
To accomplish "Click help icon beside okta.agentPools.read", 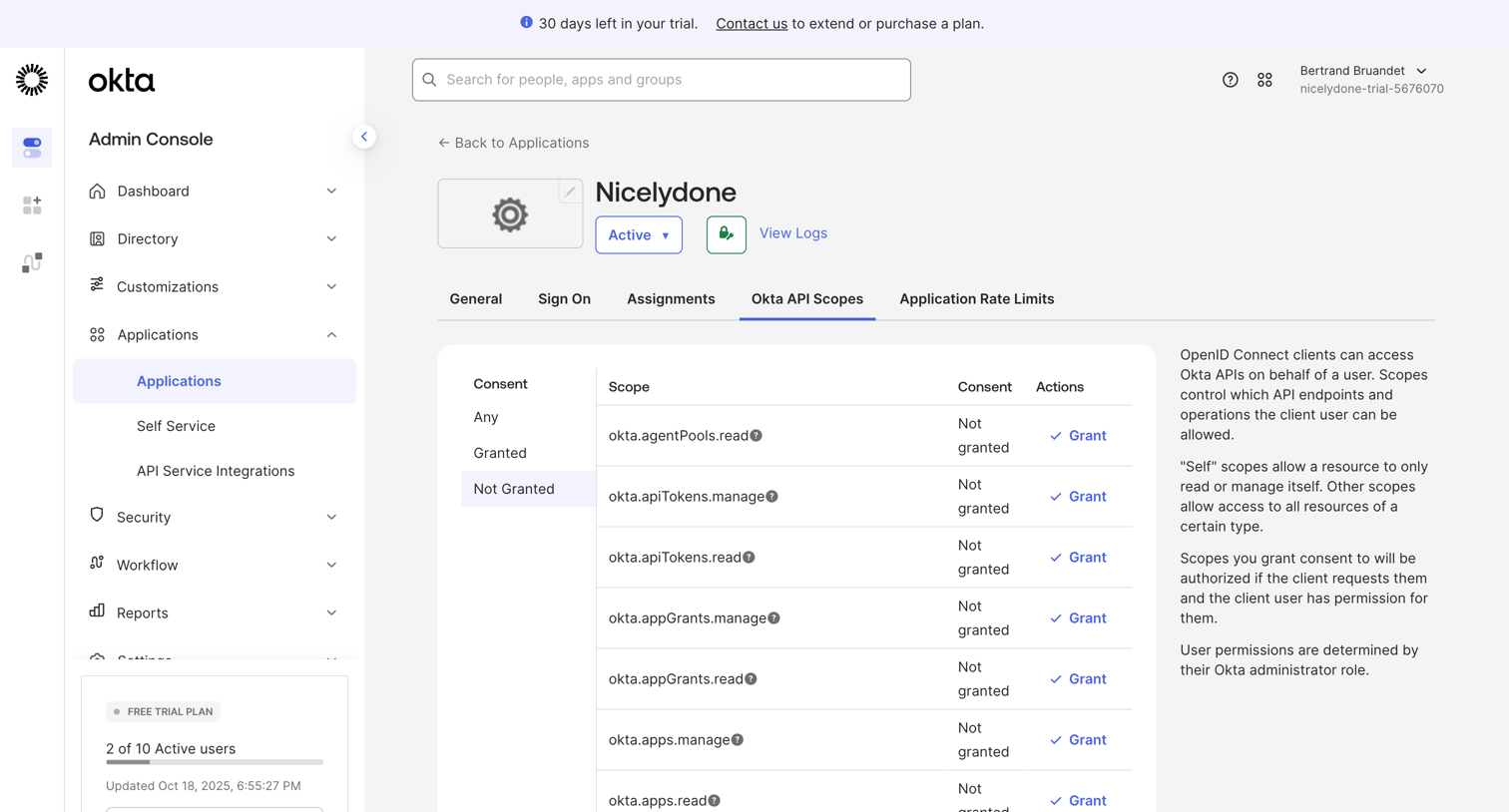I will (756, 435).
